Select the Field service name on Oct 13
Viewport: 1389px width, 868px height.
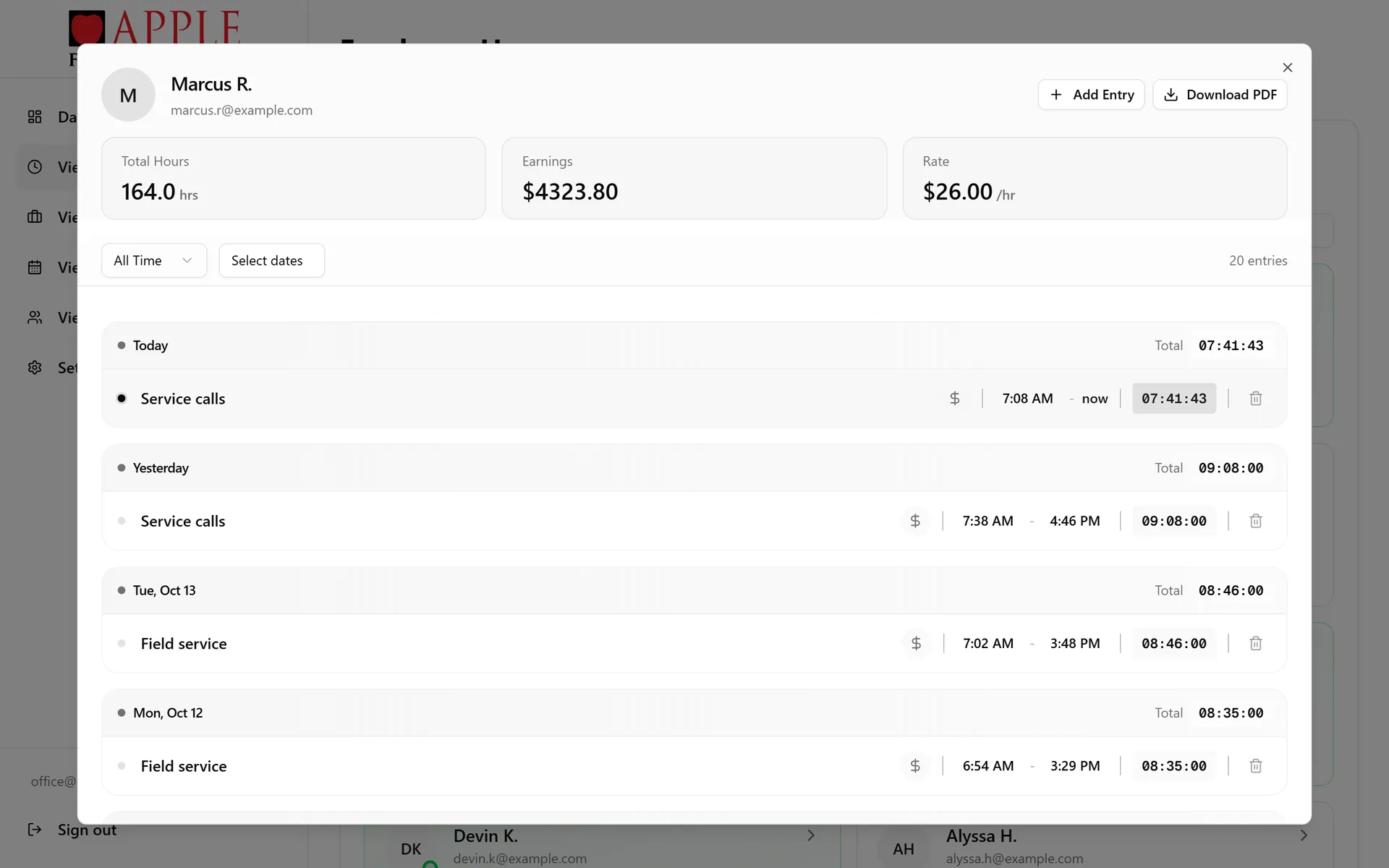pos(184,643)
